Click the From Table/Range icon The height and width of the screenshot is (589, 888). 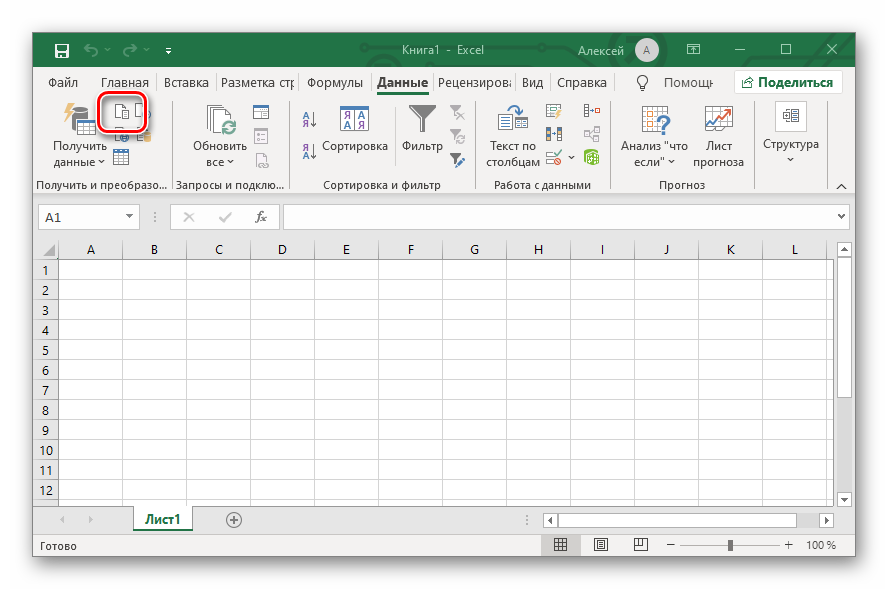121,157
